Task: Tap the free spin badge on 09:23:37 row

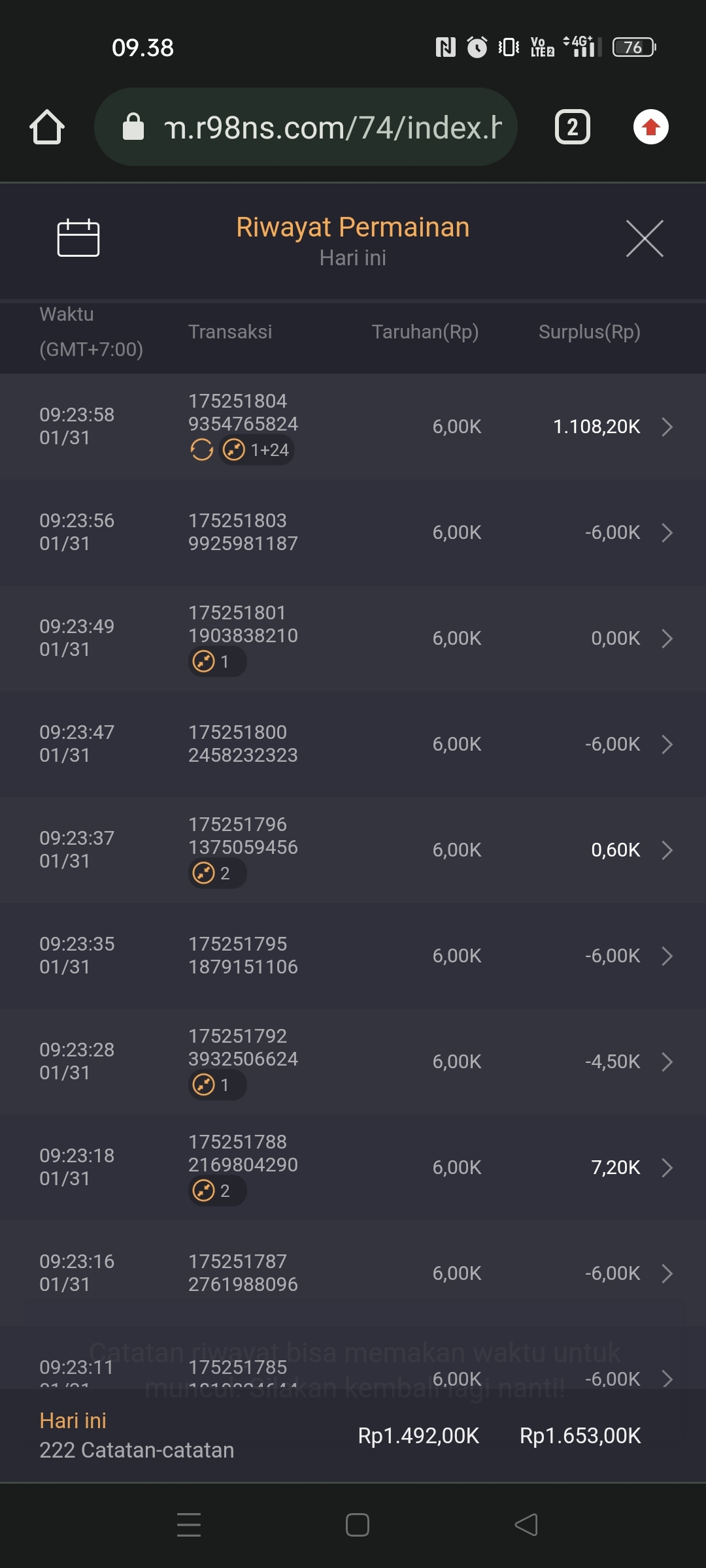Action: click(217, 874)
